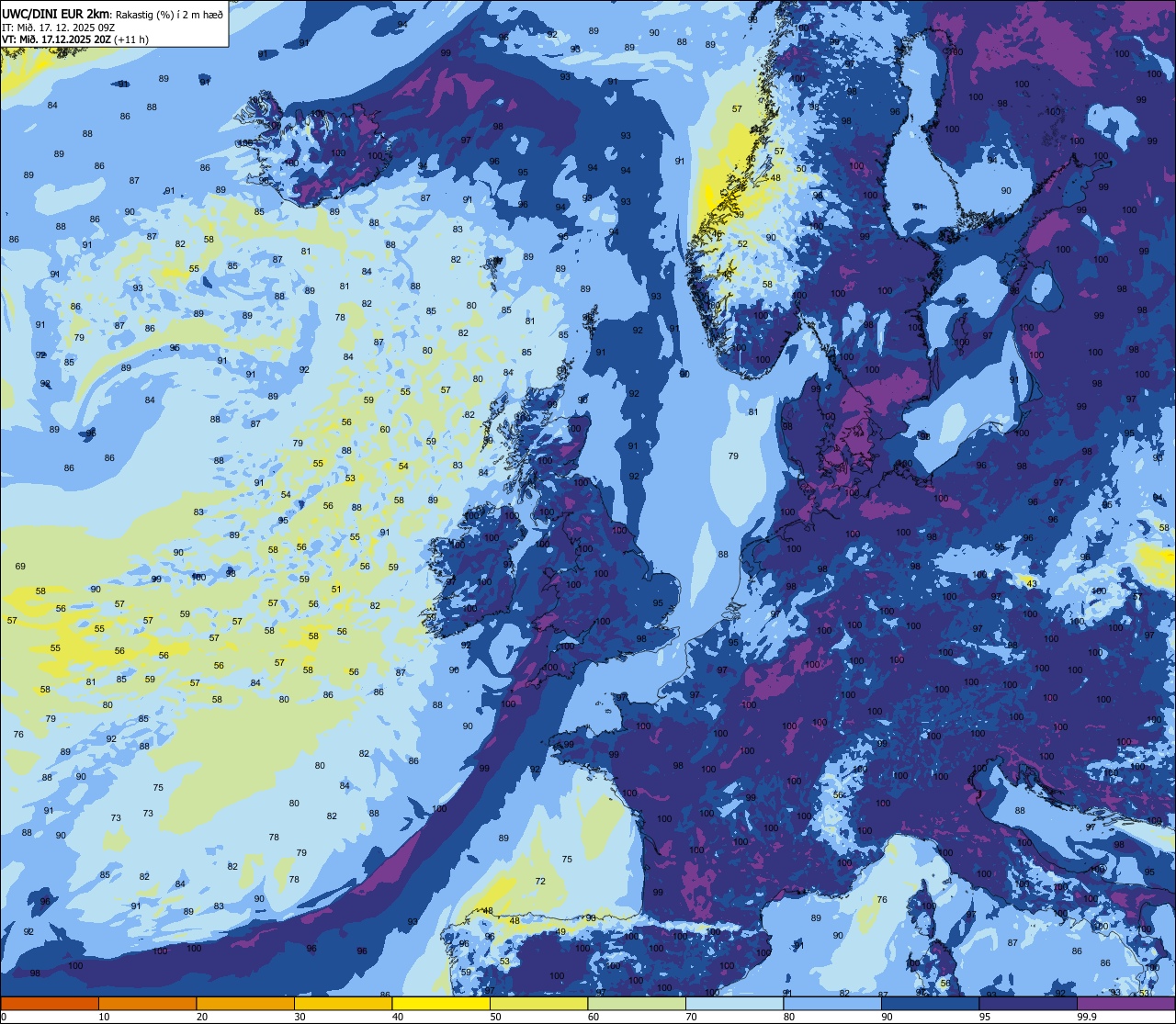Click the "60" label under the color bar

coord(594,1017)
